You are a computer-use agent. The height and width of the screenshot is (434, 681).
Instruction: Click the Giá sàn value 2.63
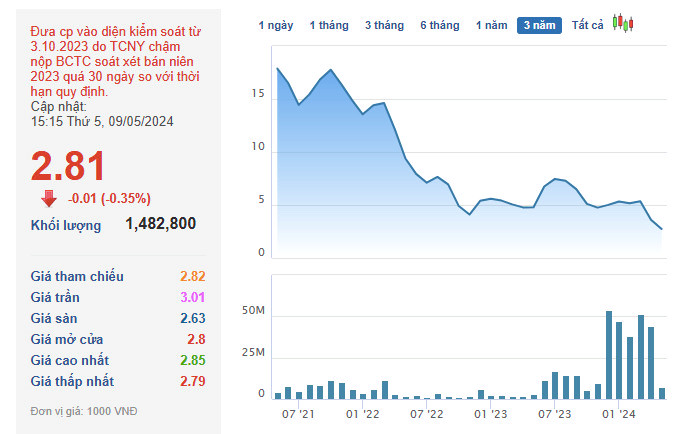(190, 318)
